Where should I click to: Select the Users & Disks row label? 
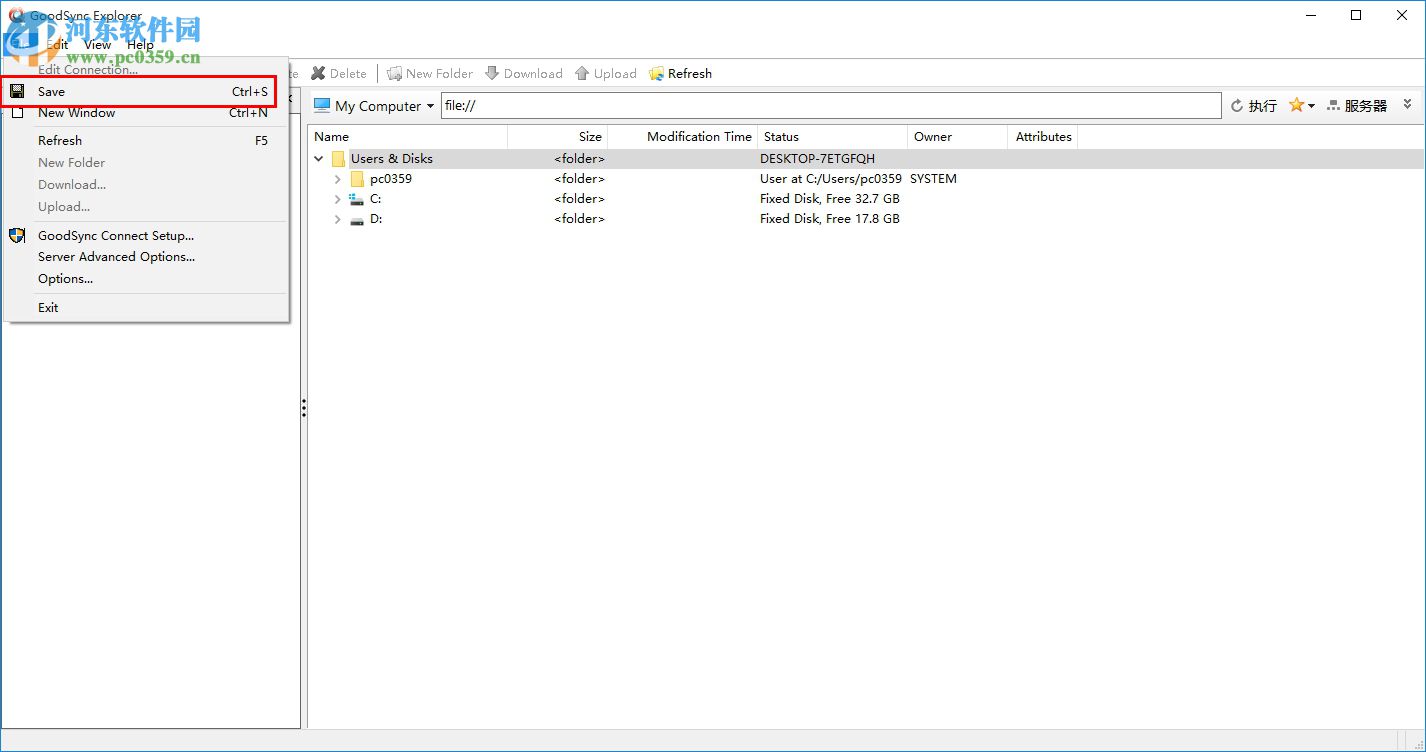(x=392, y=159)
